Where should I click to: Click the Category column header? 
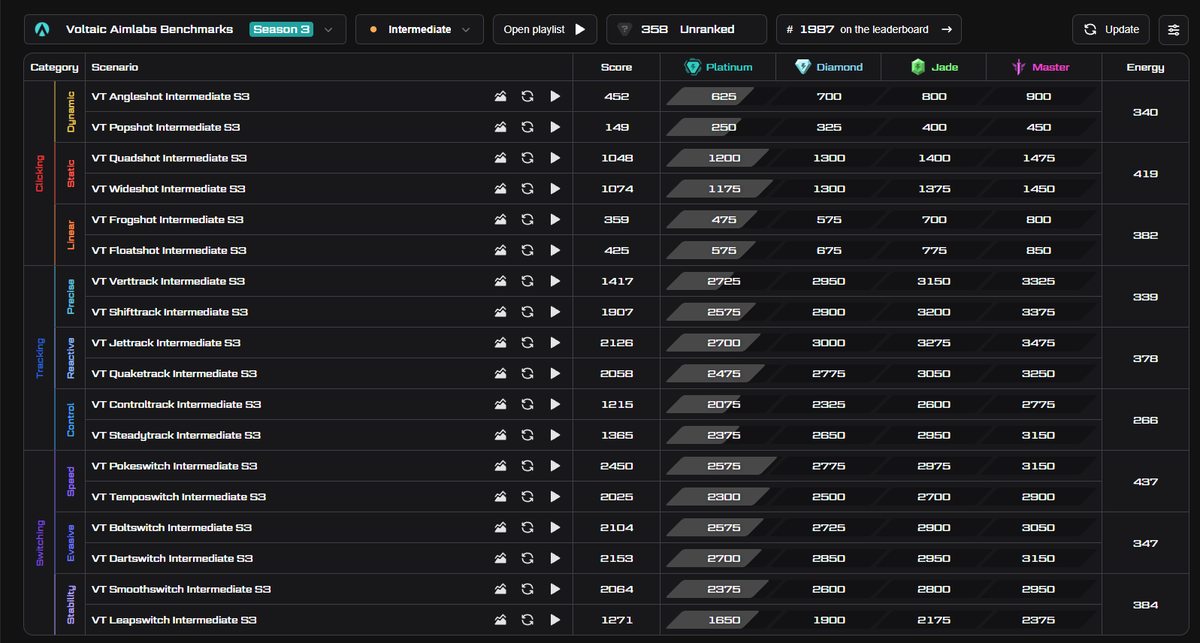point(54,67)
